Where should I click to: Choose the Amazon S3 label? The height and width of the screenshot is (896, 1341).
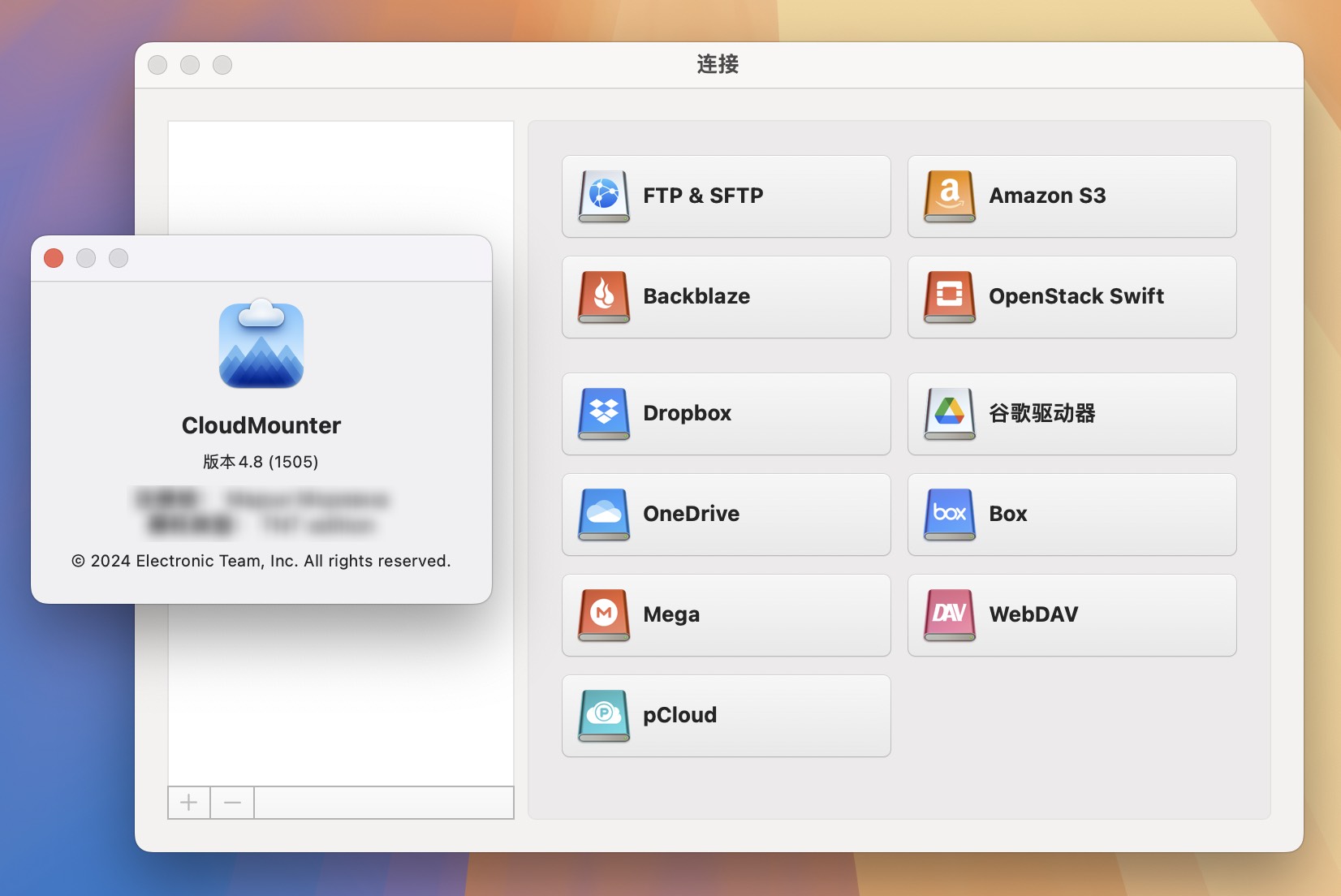pyautogui.click(x=1047, y=196)
